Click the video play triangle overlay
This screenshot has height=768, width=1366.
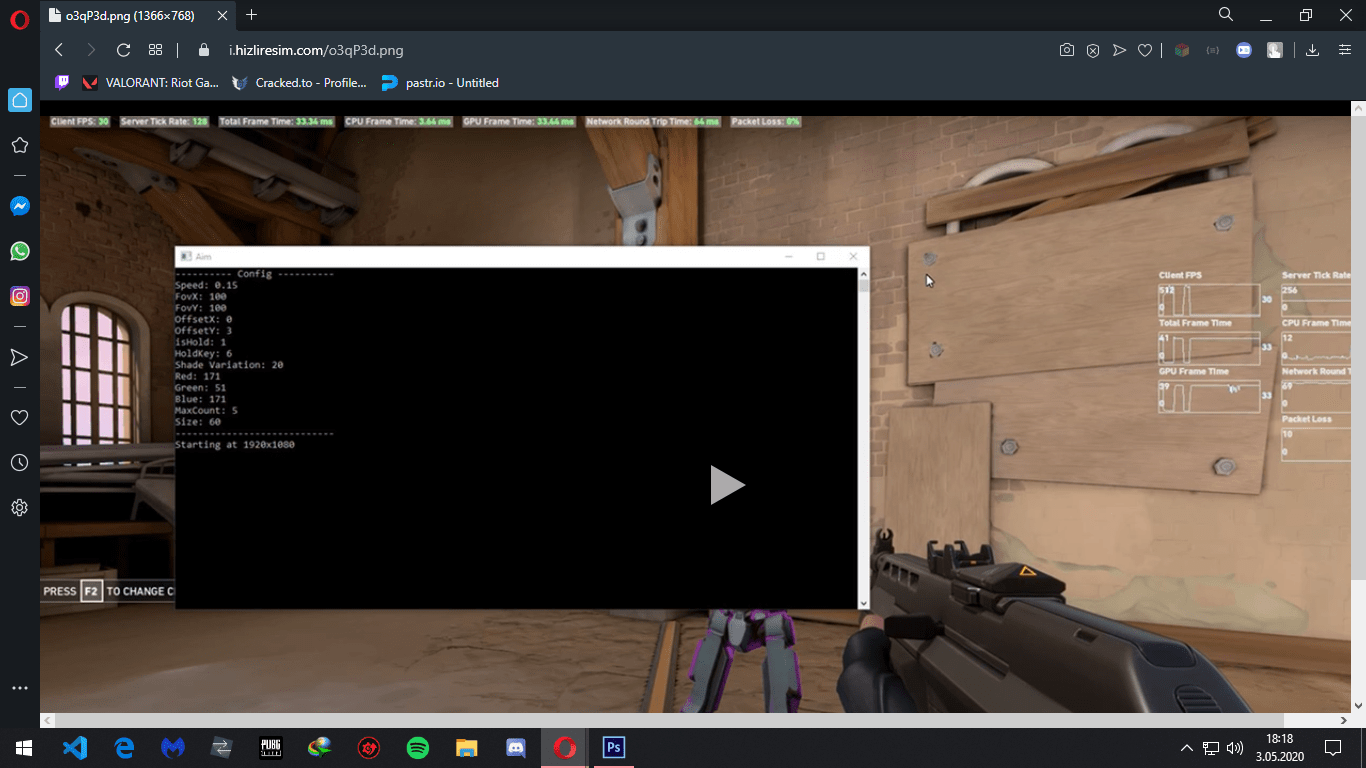[727, 485]
